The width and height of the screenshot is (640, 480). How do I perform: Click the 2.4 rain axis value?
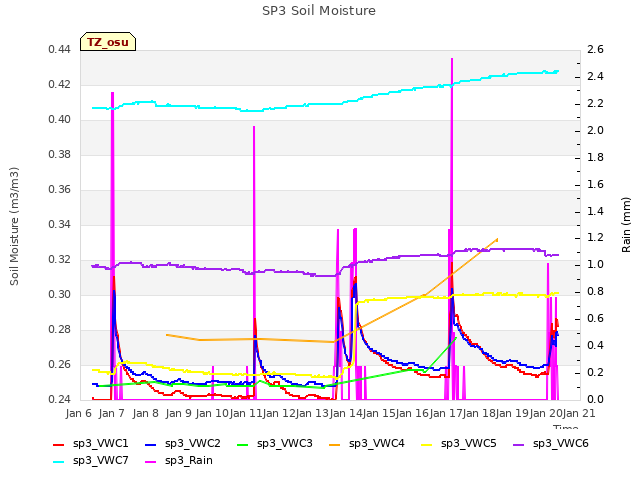pos(595,77)
